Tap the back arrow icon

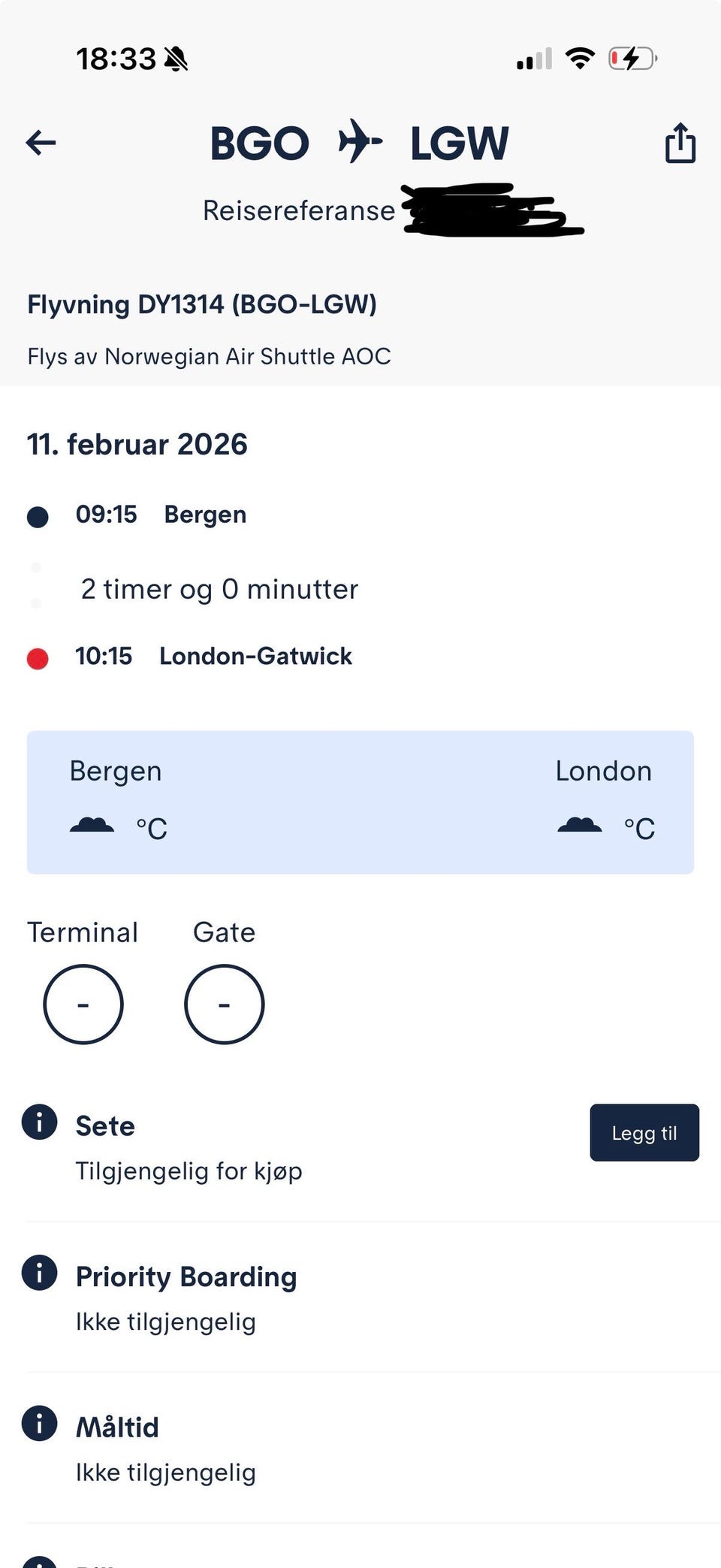41,143
